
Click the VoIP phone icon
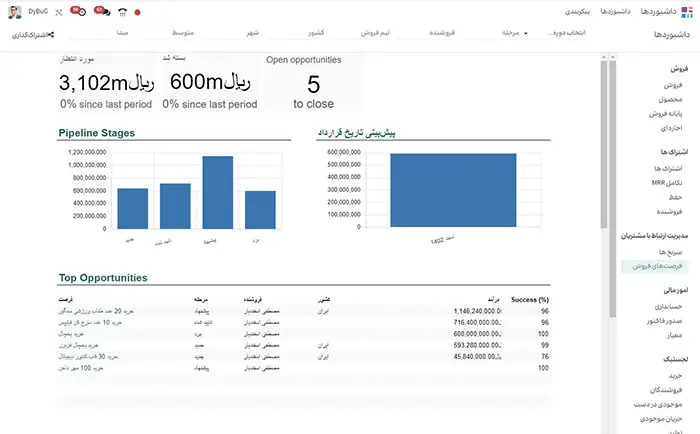[x=122, y=12]
